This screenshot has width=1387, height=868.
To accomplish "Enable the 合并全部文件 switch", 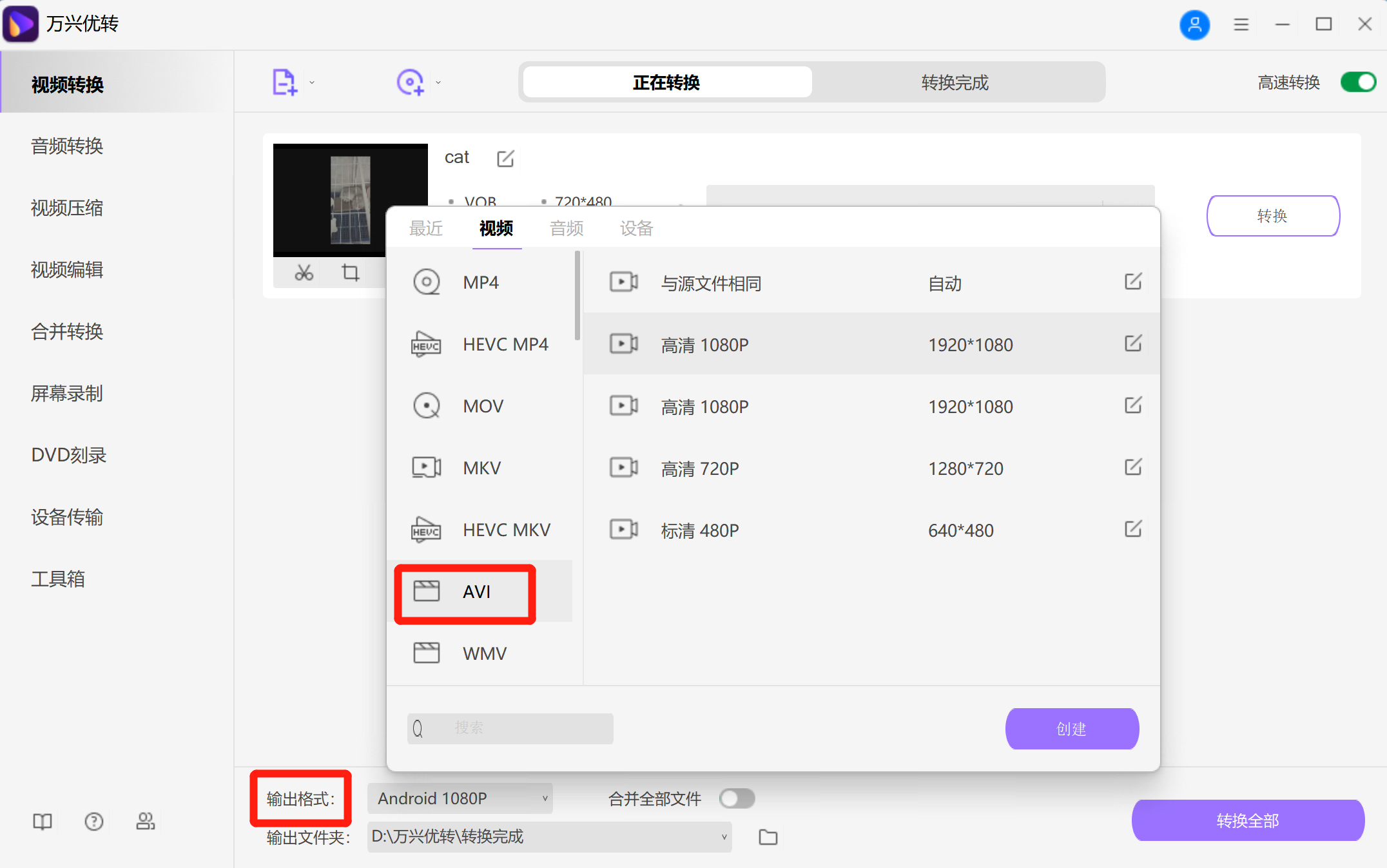I will coord(737,798).
